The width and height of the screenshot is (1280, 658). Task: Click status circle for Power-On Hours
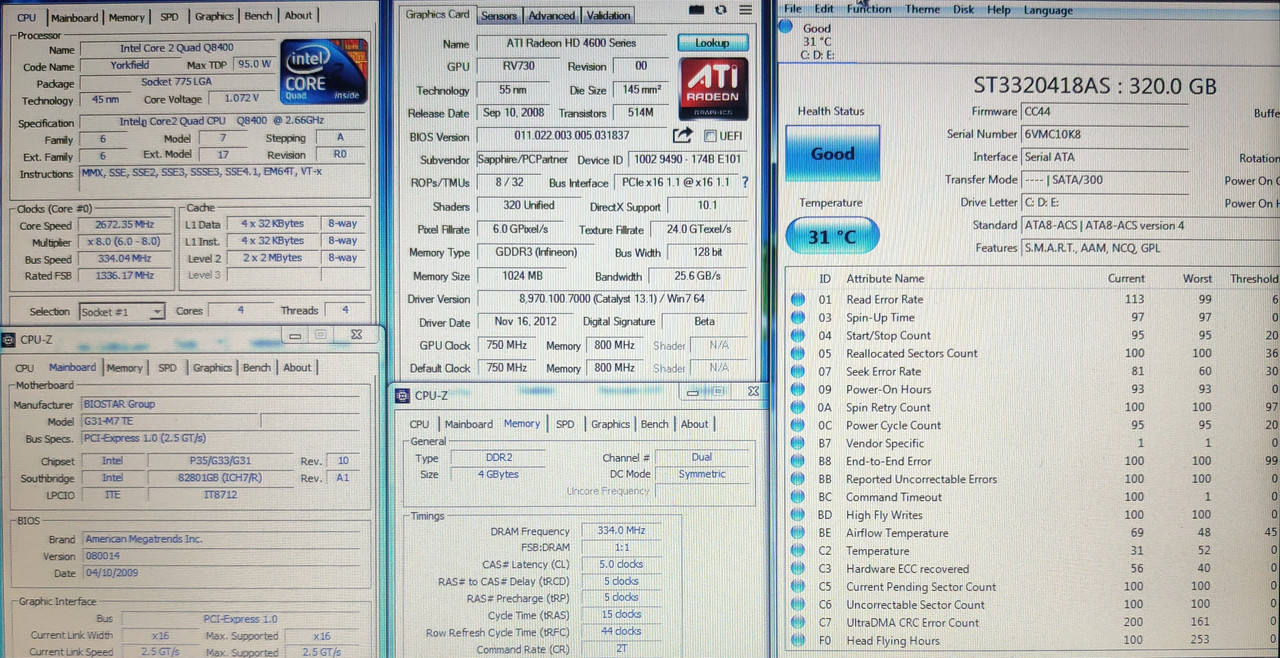click(x=798, y=389)
